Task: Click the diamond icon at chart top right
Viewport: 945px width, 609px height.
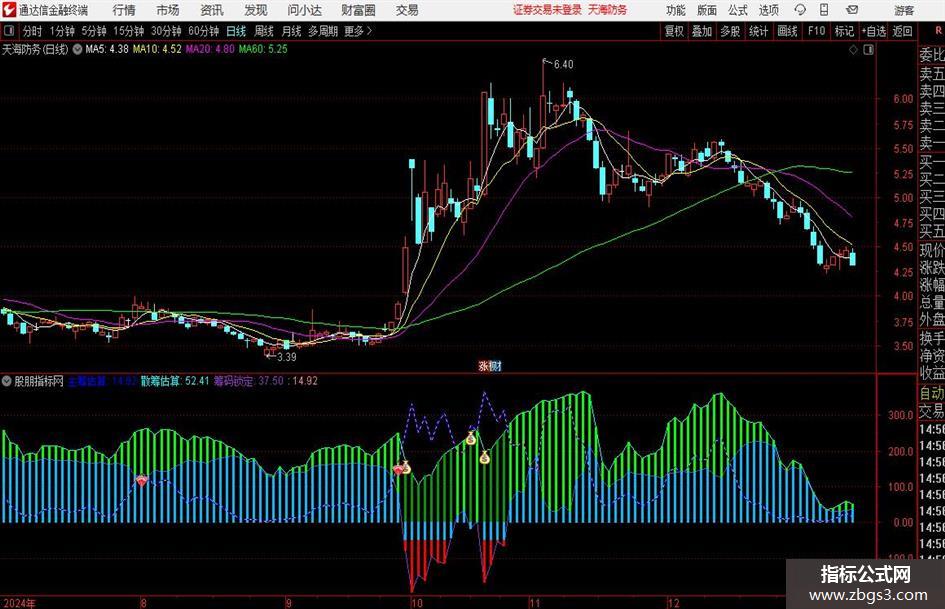Action: 853,50
